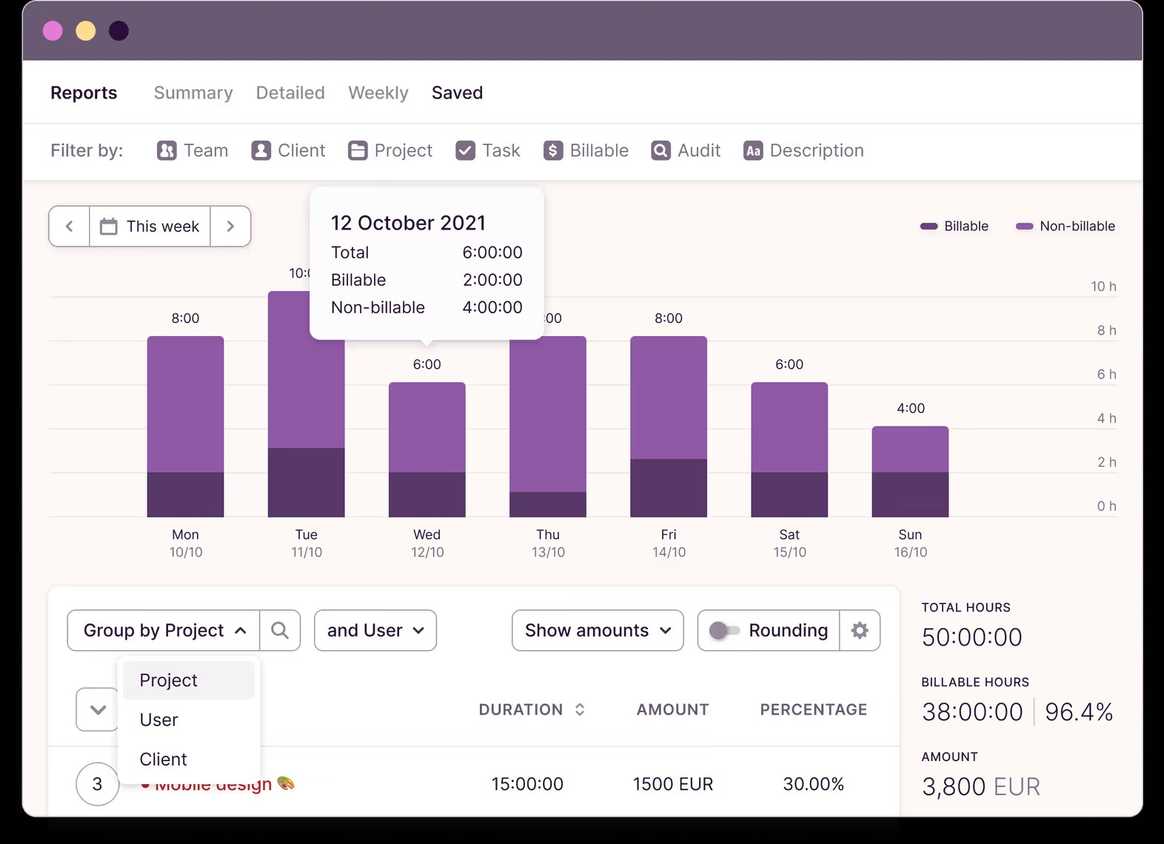Click the palette emoji beside Mobile design
1164x844 pixels.
point(286,783)
